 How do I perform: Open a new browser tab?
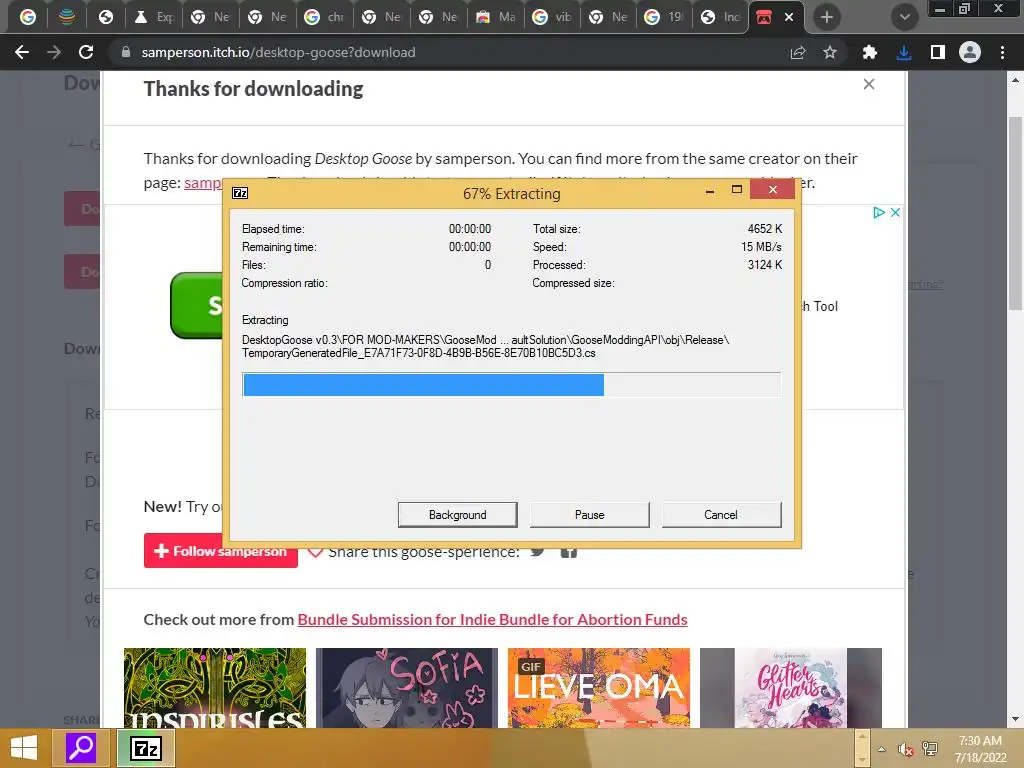(827, 17)
